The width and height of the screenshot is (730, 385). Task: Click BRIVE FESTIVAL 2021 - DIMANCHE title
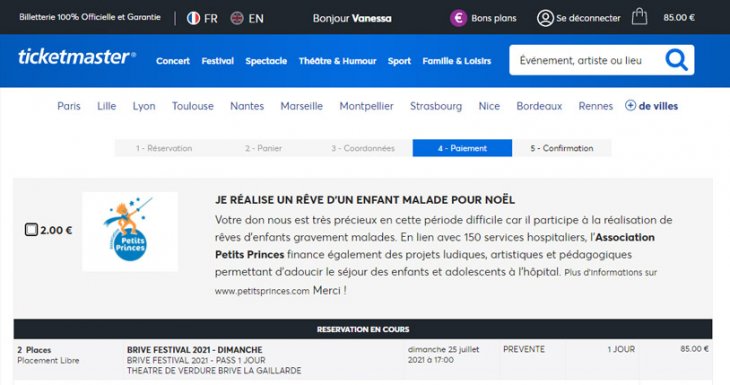tap(195, 350)
